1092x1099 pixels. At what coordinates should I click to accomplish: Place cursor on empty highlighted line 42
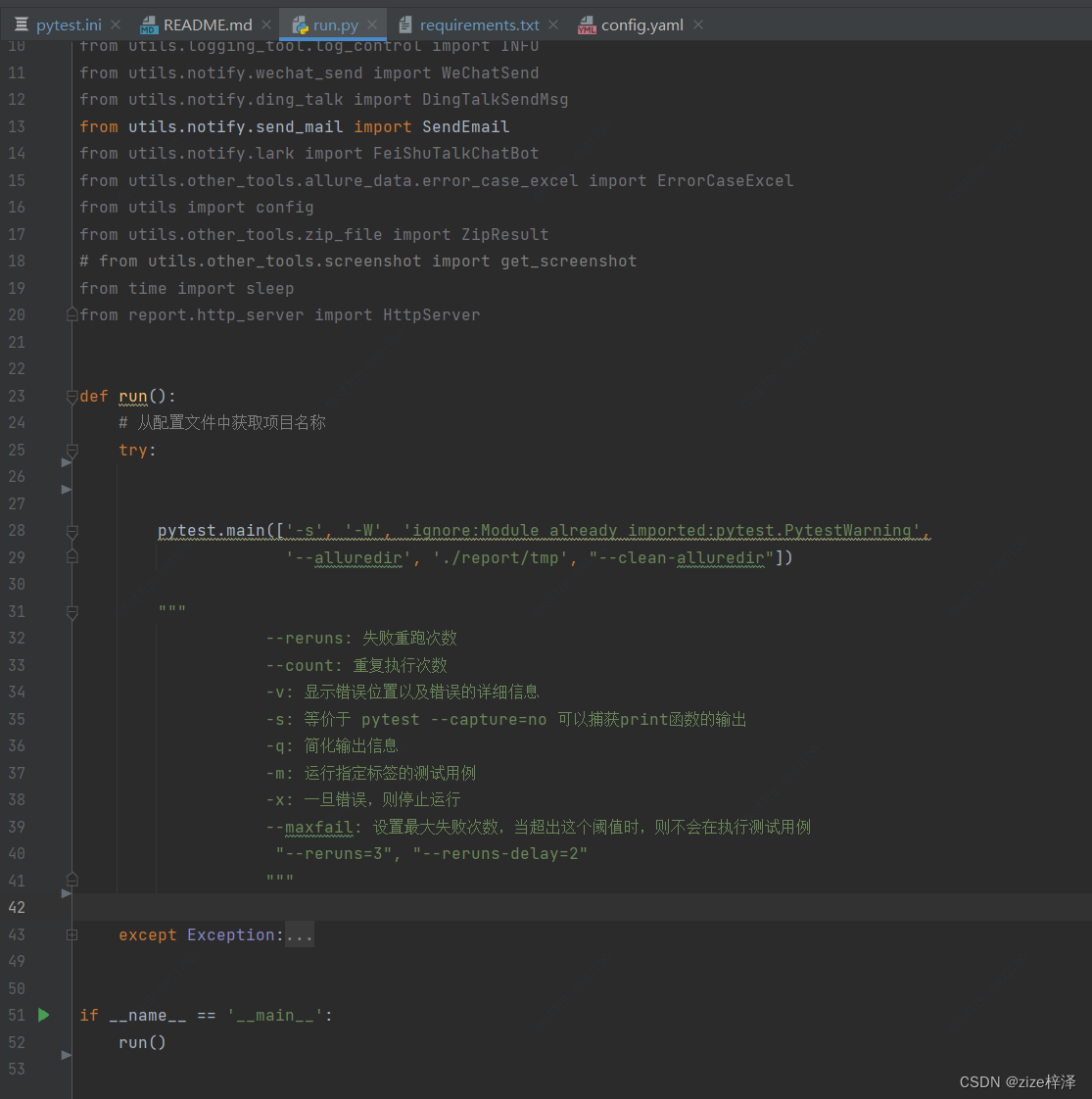(582, 908)
